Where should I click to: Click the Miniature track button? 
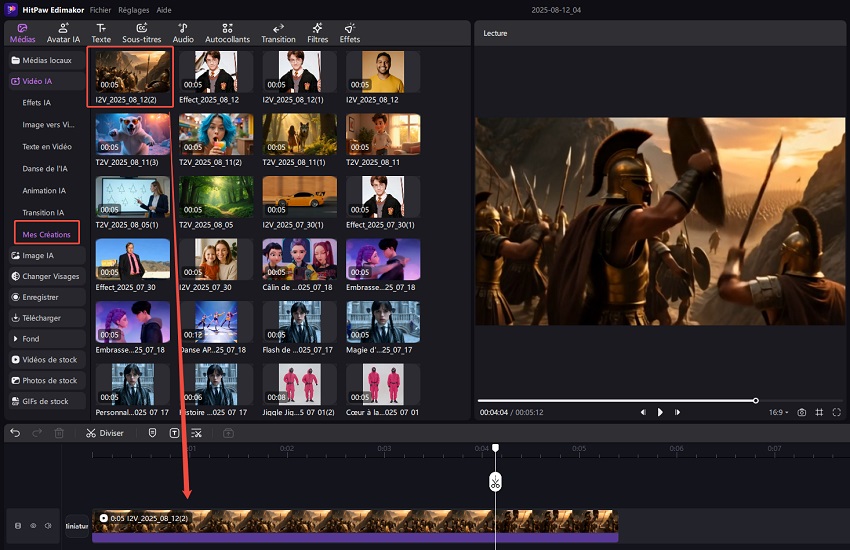[77, 526]
